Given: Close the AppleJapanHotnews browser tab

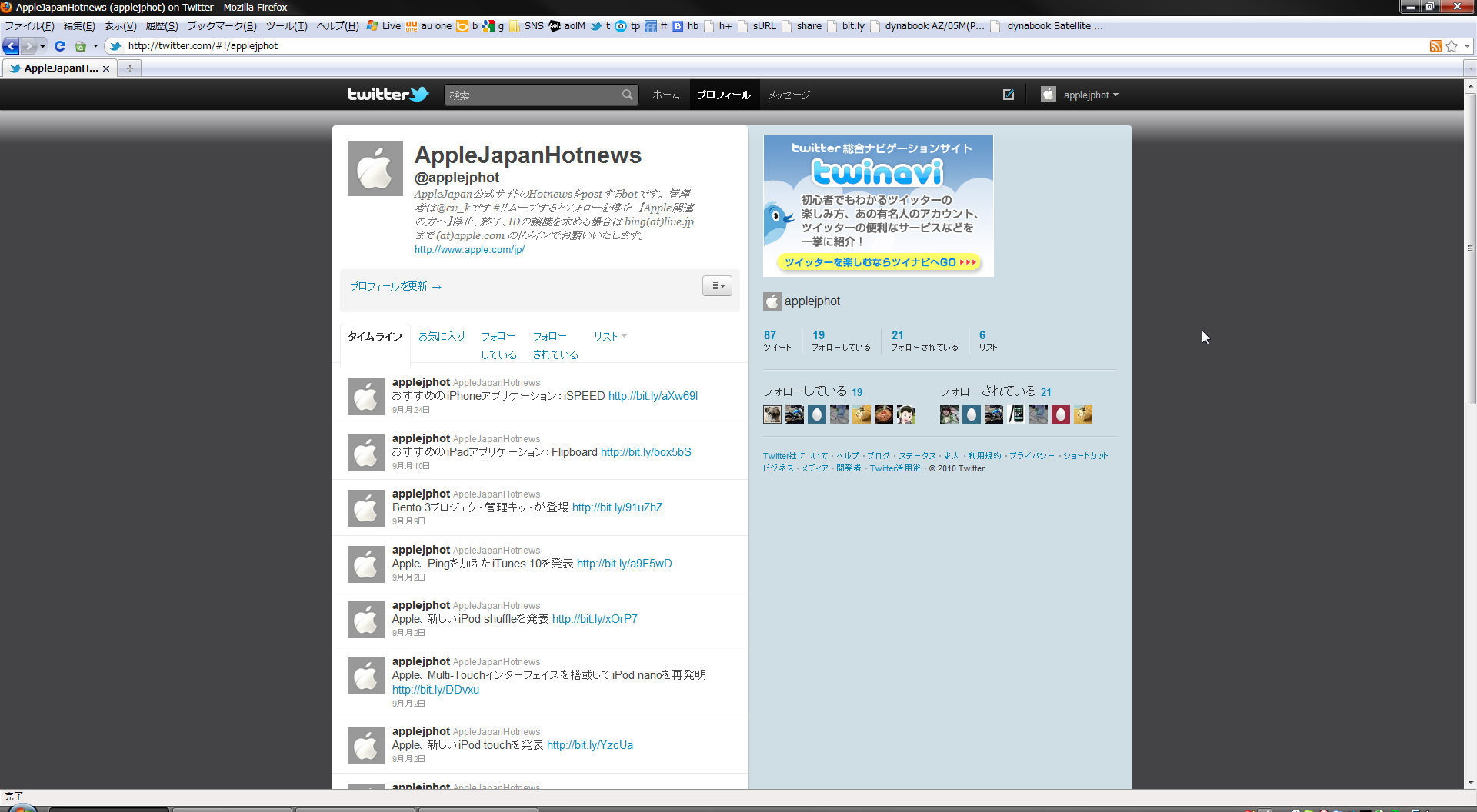Looking at the screenshot, I should pos(106,68).
